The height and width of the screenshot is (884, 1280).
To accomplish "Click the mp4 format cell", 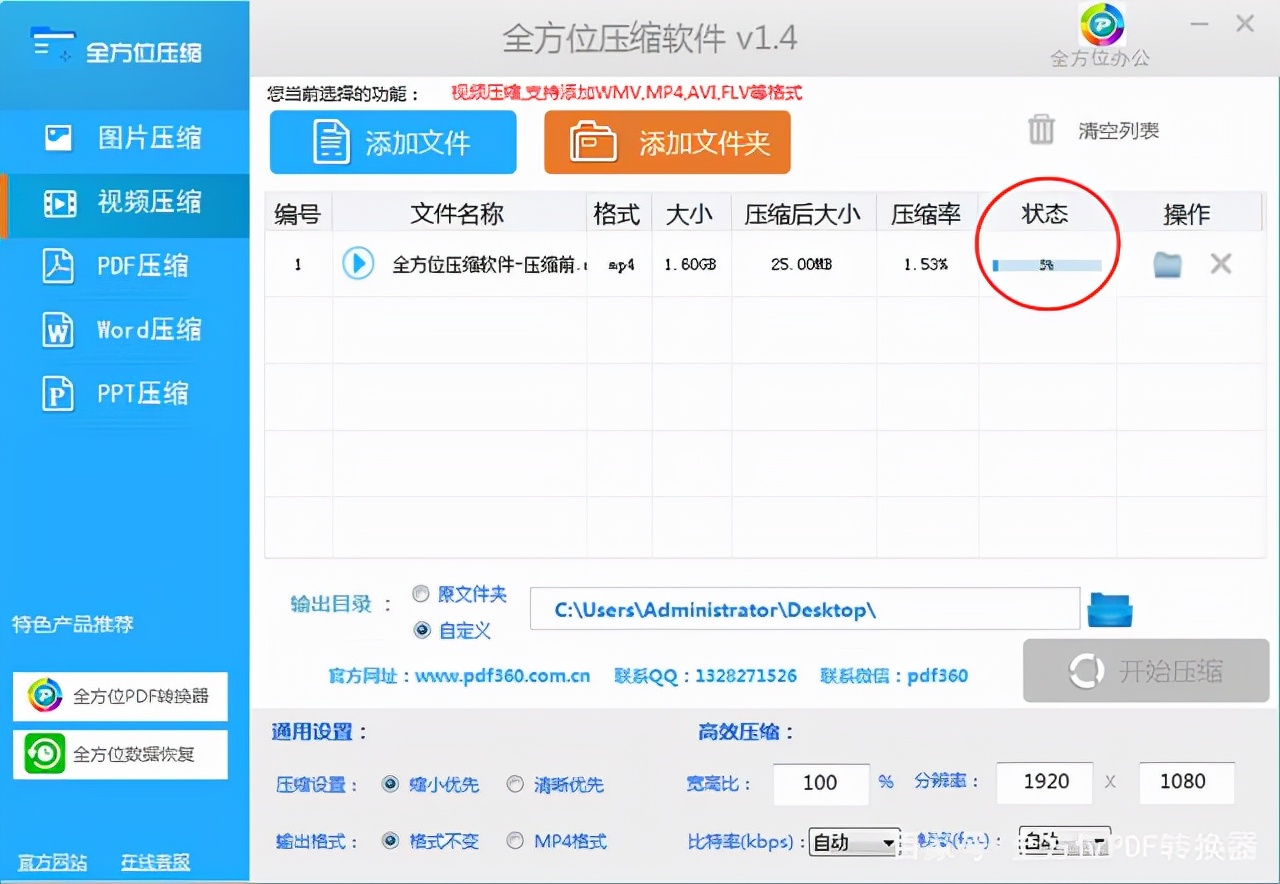I will (x=621, y=266).
